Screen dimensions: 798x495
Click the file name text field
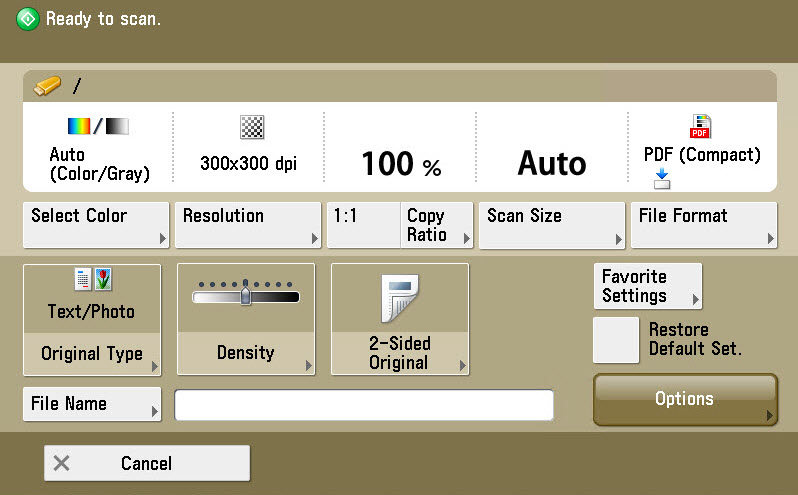coord(364,405)
